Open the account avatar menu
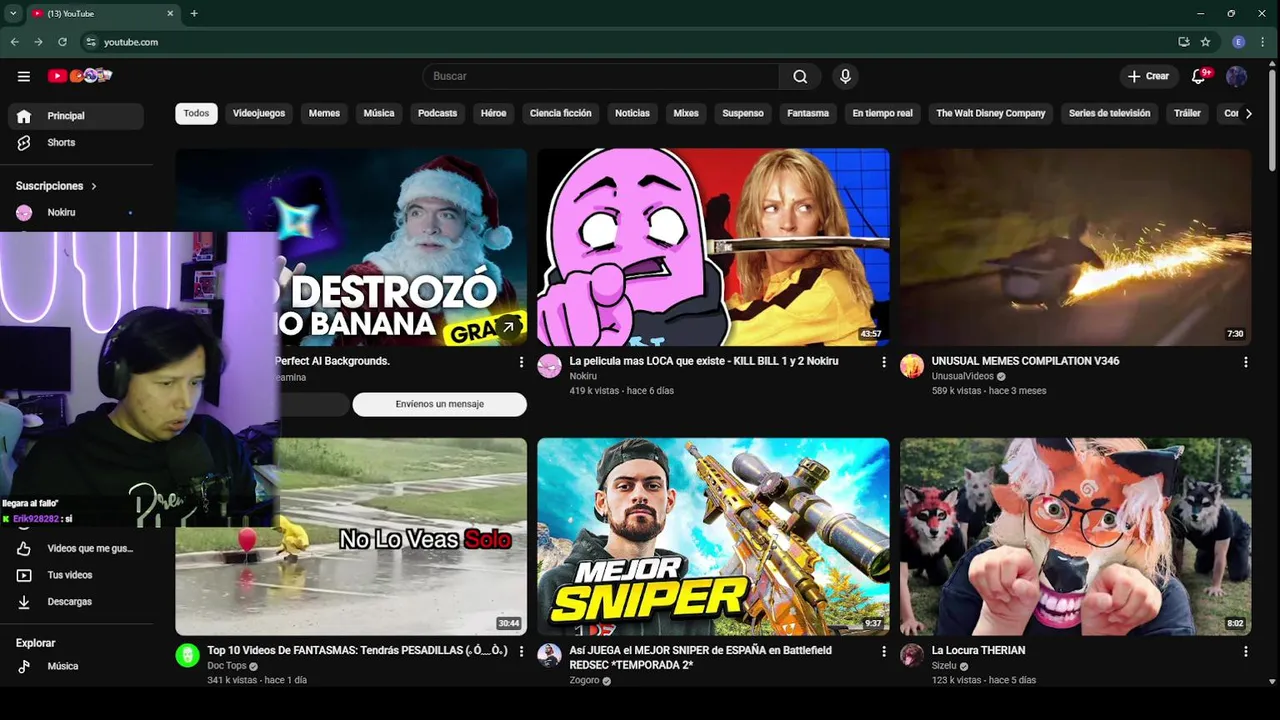Screen dimensions: 1280x720 [1237, 76]
